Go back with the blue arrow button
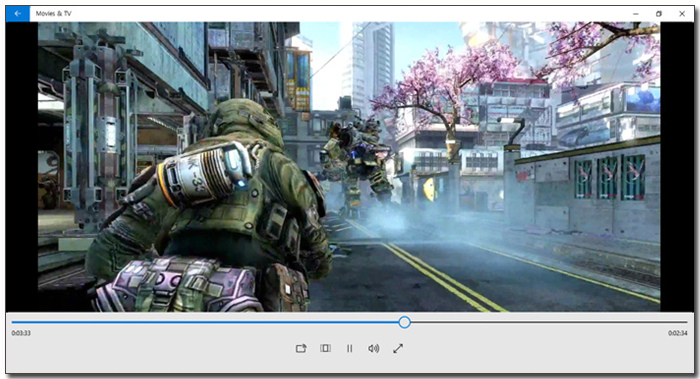This screenshot has width=700, height=379. point(18,14)
